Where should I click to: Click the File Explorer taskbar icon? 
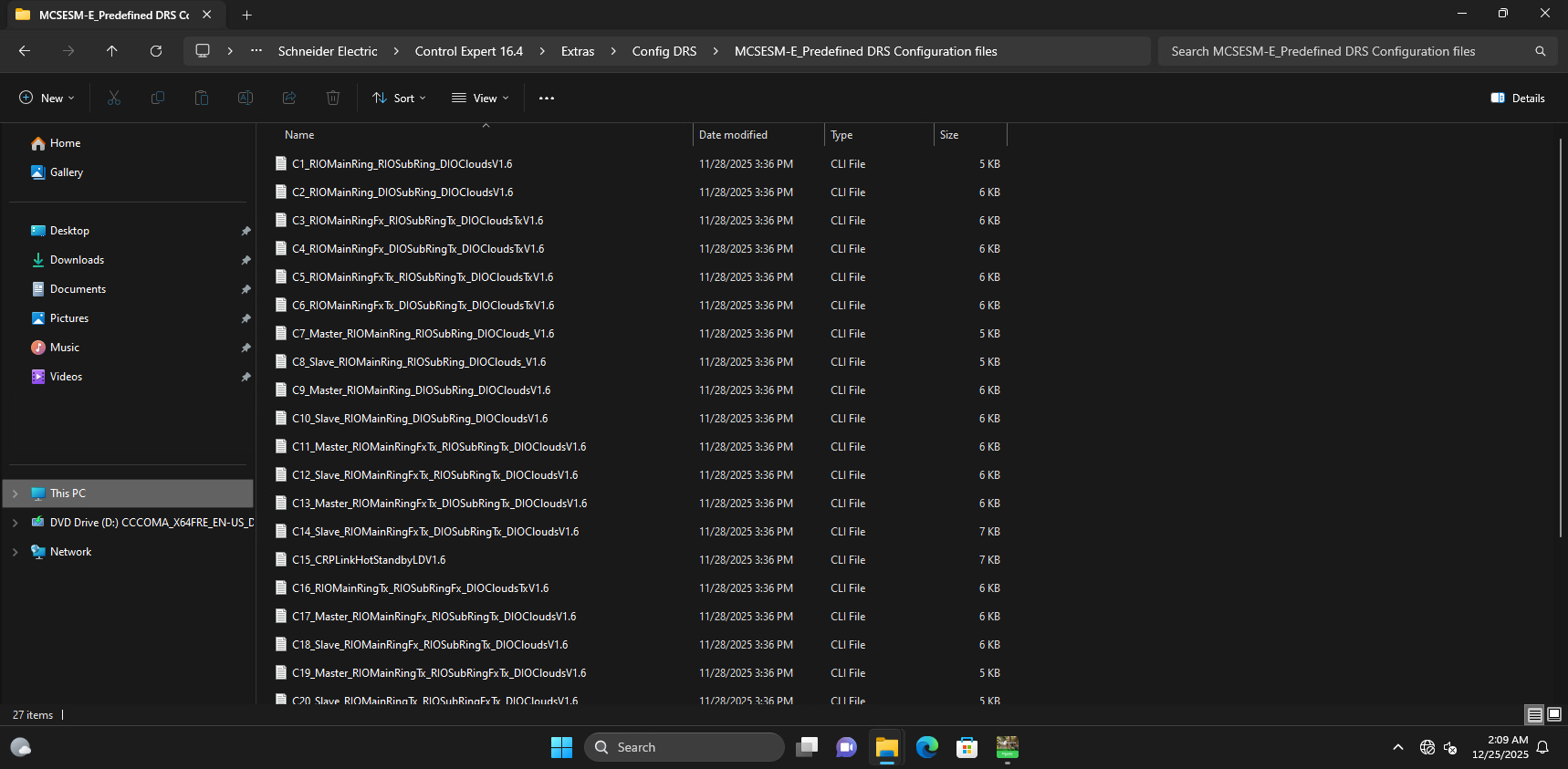point(887,747)
